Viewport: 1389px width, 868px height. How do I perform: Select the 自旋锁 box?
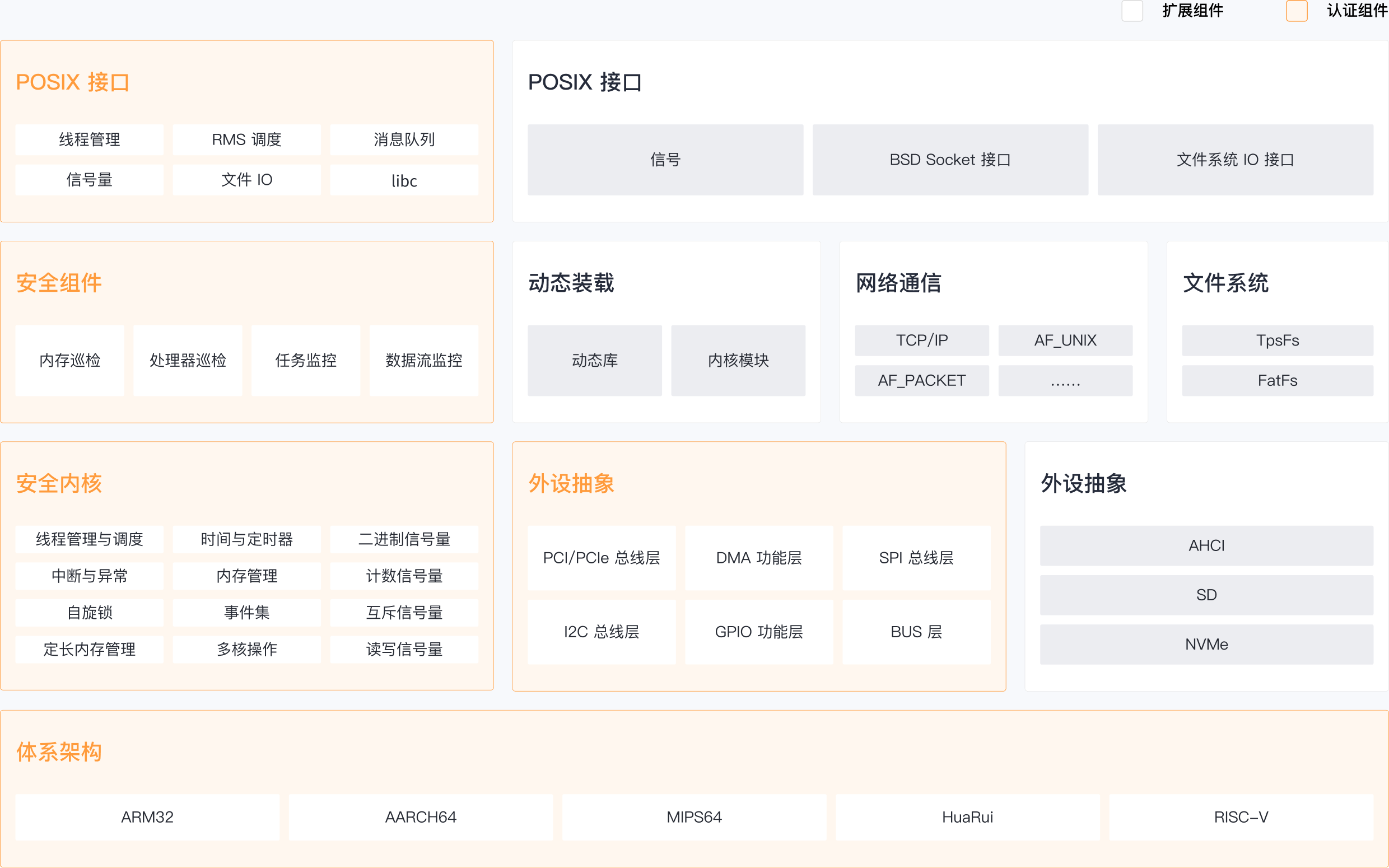(x=90, y=613)
